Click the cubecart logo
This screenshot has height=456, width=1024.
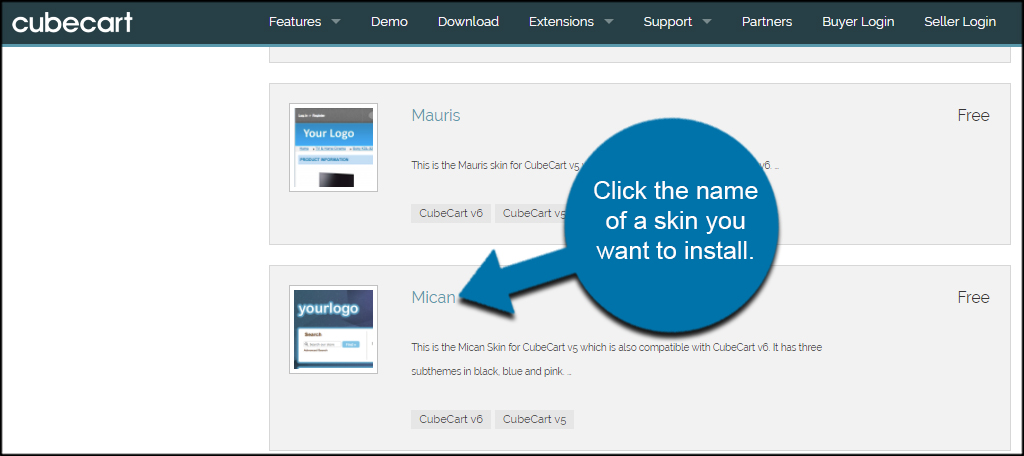click(72, 22)
